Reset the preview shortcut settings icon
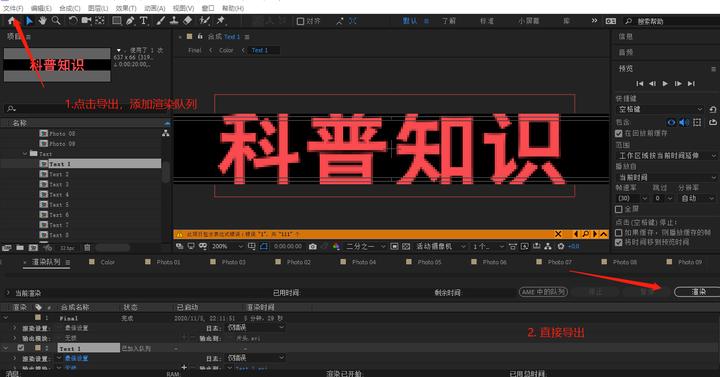The image size is (720, 377). point(713,109)
